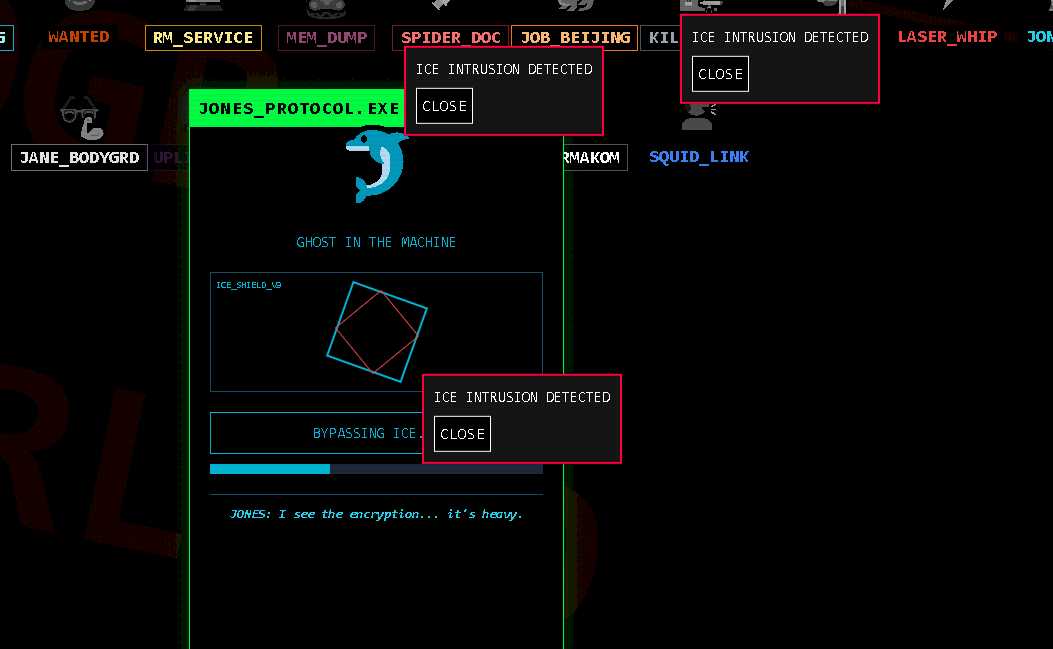
Task: Open the SPIDER_DOC desktop shortcut
Action: pyautogui.click(x=450, y=38)
